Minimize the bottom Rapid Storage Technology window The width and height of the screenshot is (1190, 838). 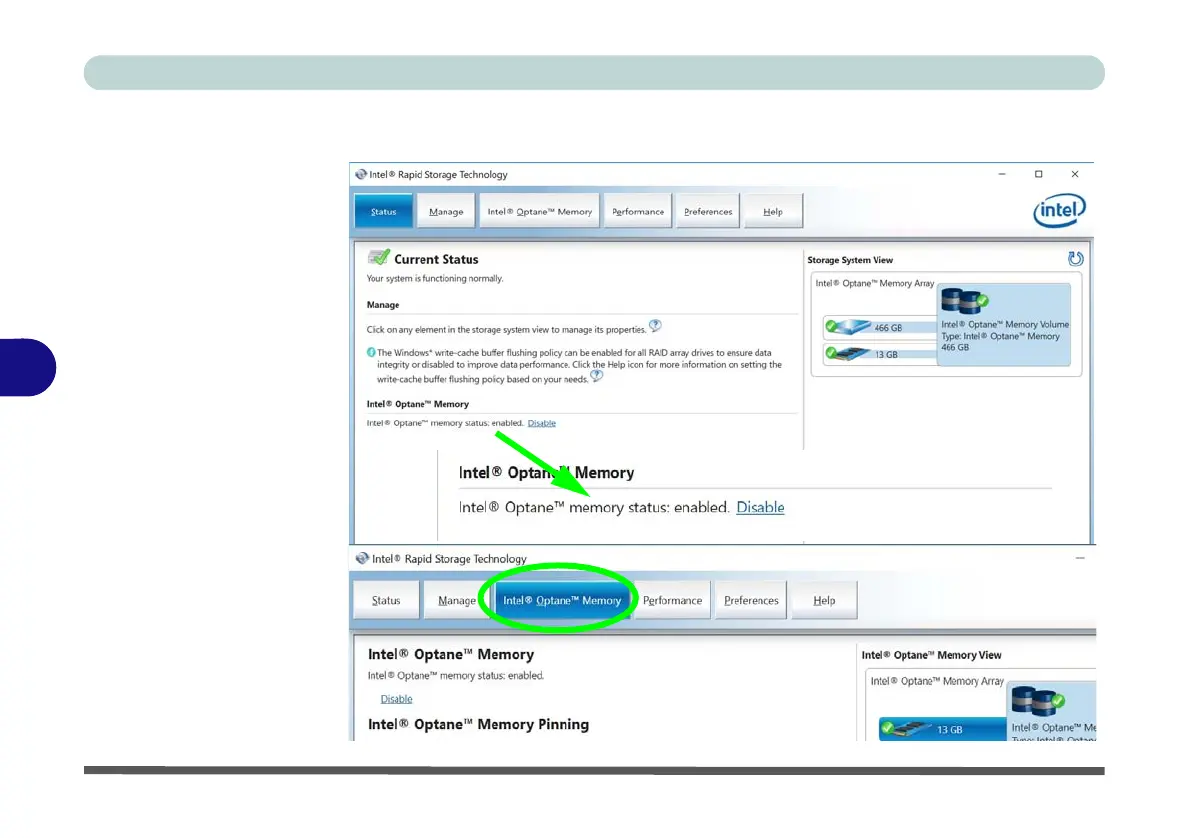tap(1080, 559)
